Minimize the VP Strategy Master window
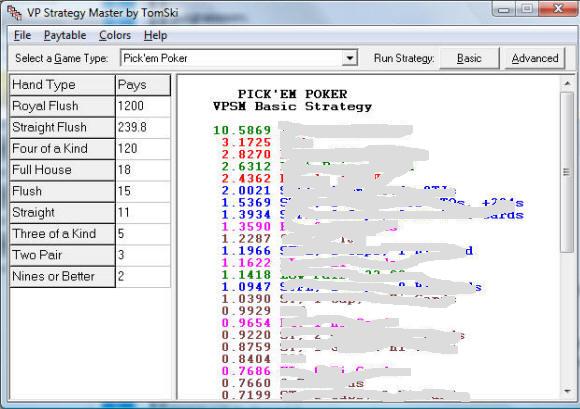 tap(503, 9)
